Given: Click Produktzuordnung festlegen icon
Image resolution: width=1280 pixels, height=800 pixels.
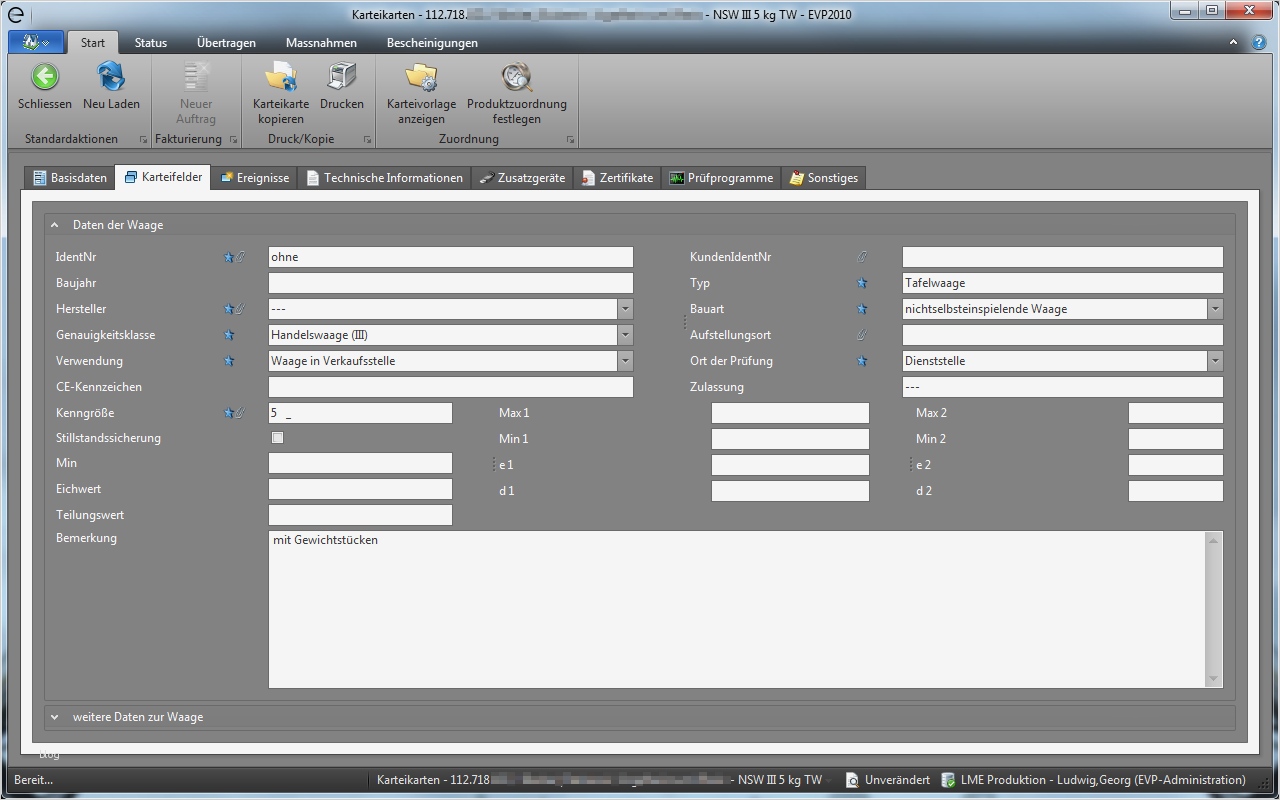Looking at the screenshot, I should pyautogui.click(x=516, y=77).
